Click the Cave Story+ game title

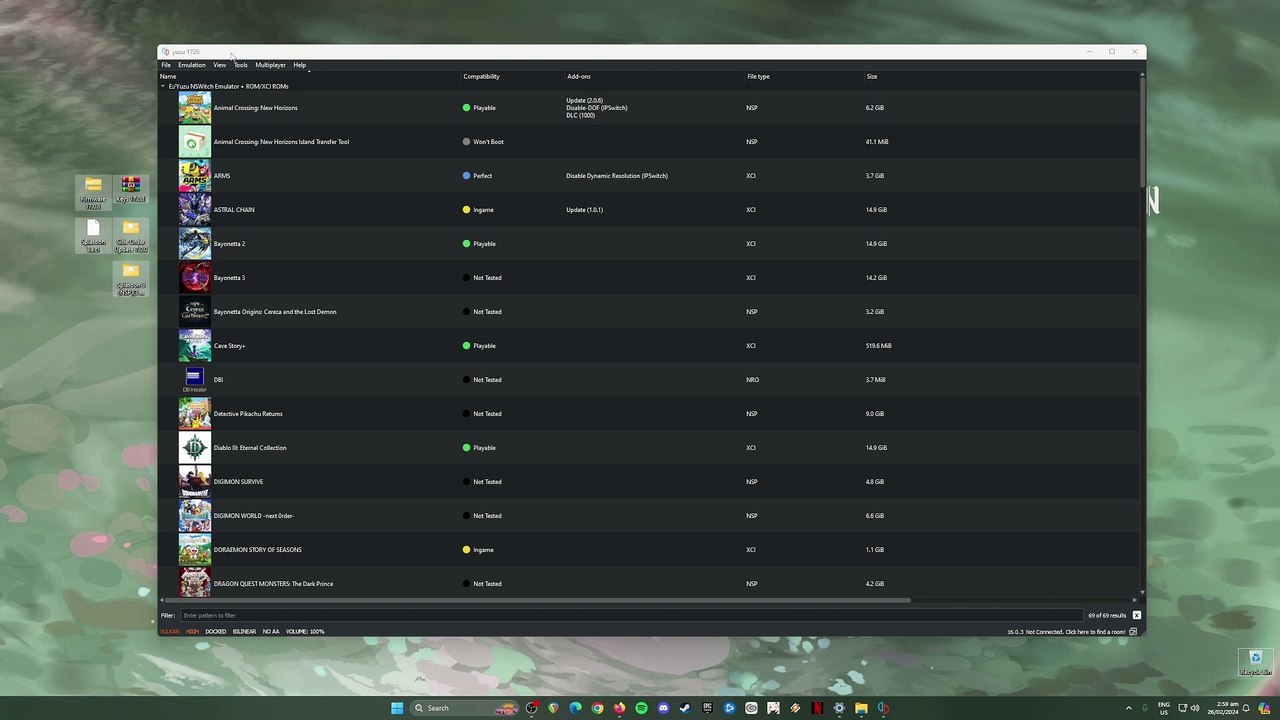click(x=229, y=346)
